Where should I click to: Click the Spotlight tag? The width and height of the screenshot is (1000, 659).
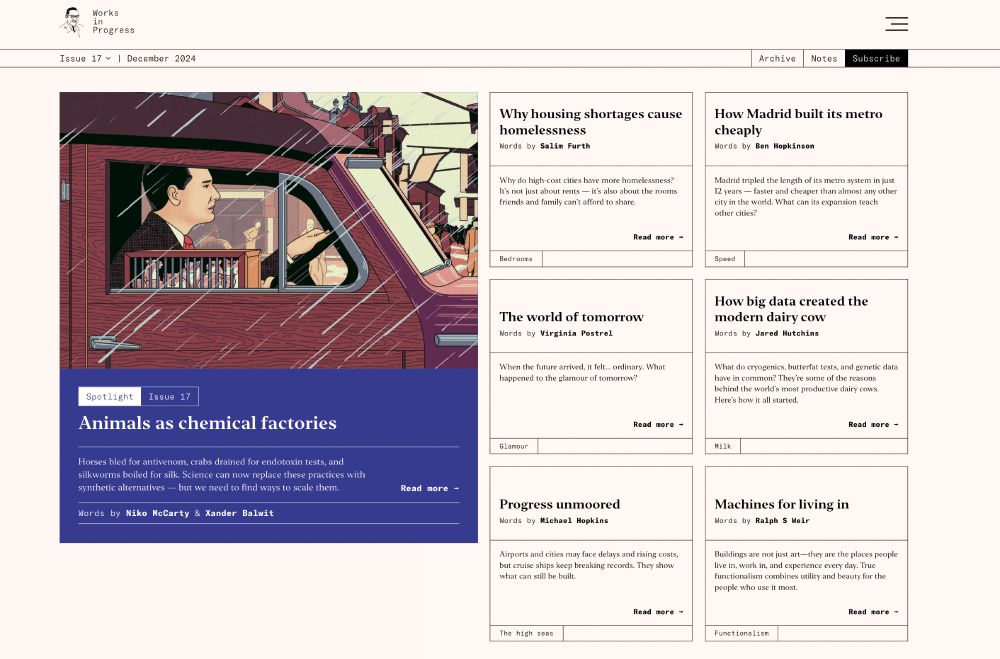110,396
